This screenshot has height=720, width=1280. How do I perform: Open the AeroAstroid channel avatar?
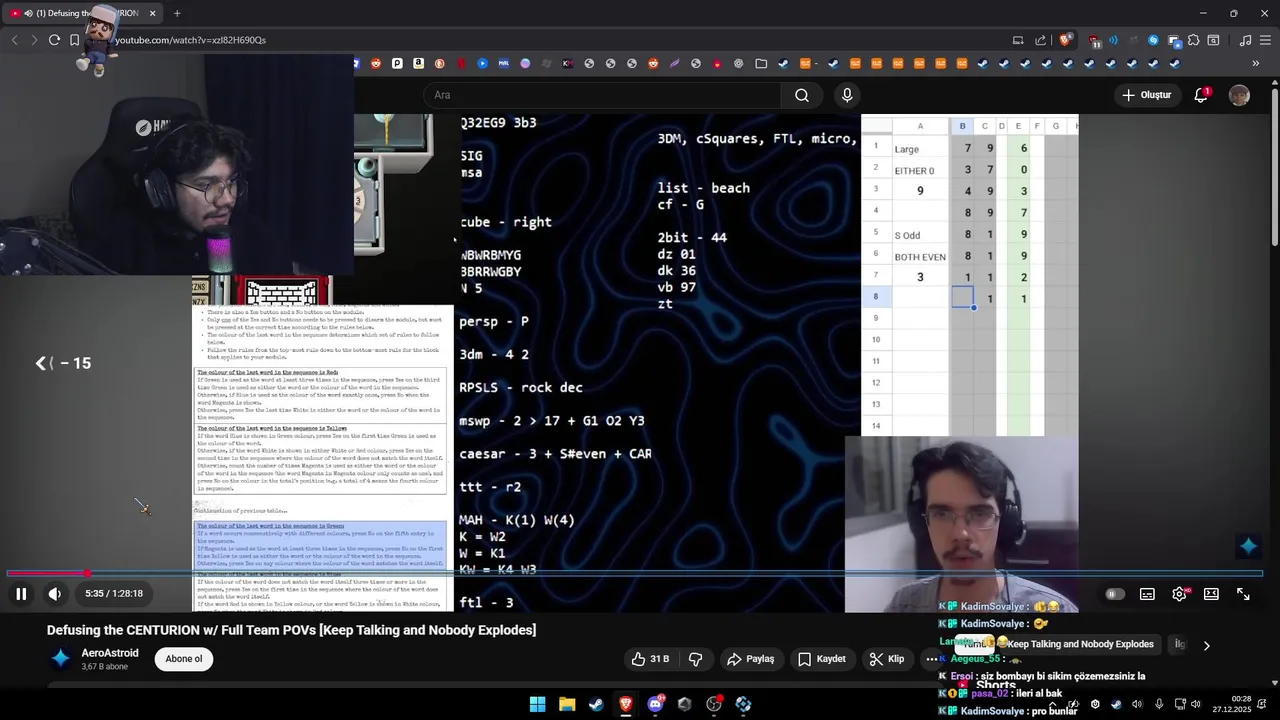click(61, 658)
